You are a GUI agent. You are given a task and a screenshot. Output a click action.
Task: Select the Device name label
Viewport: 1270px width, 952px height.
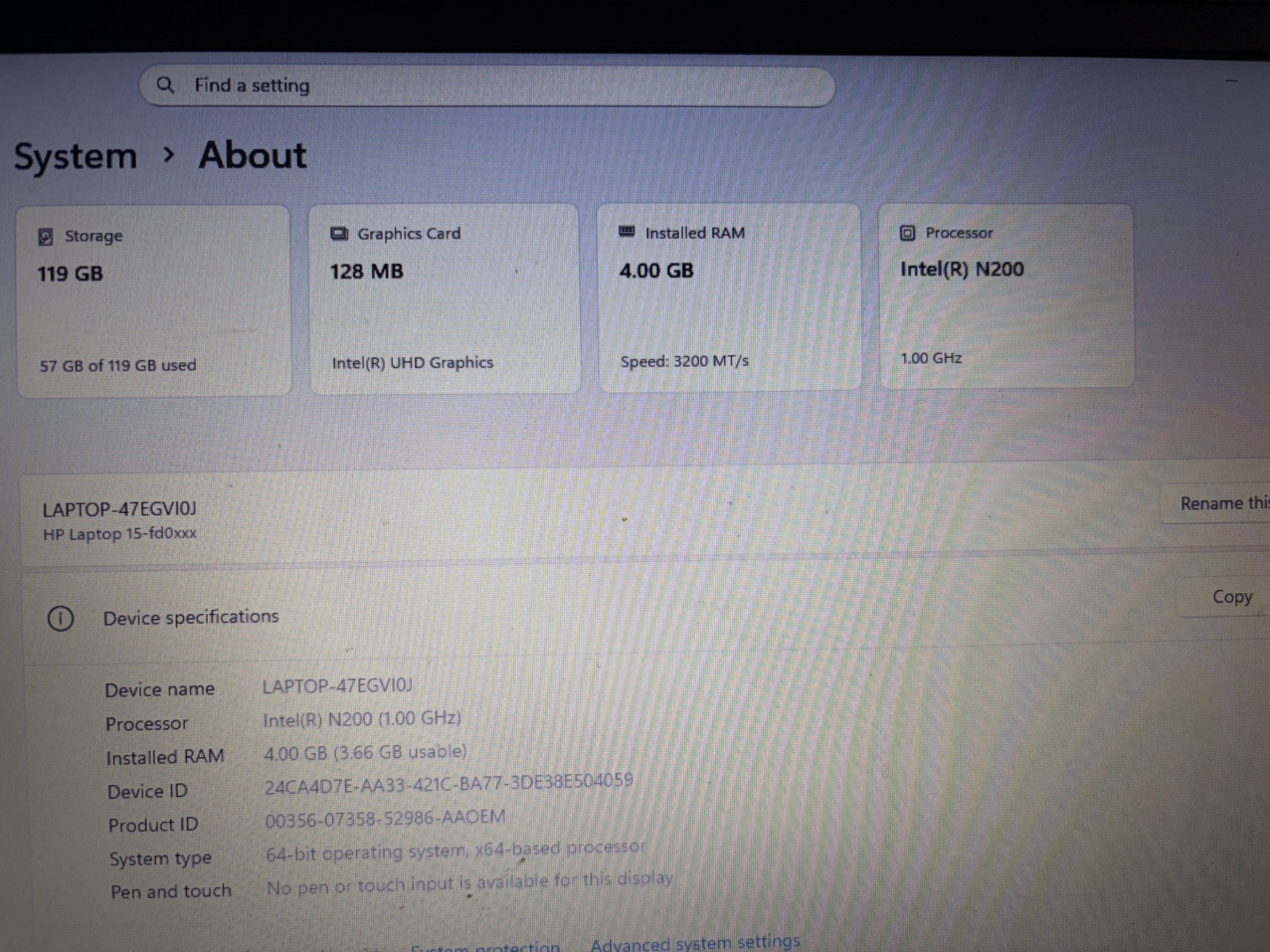[x=160, y=689]
